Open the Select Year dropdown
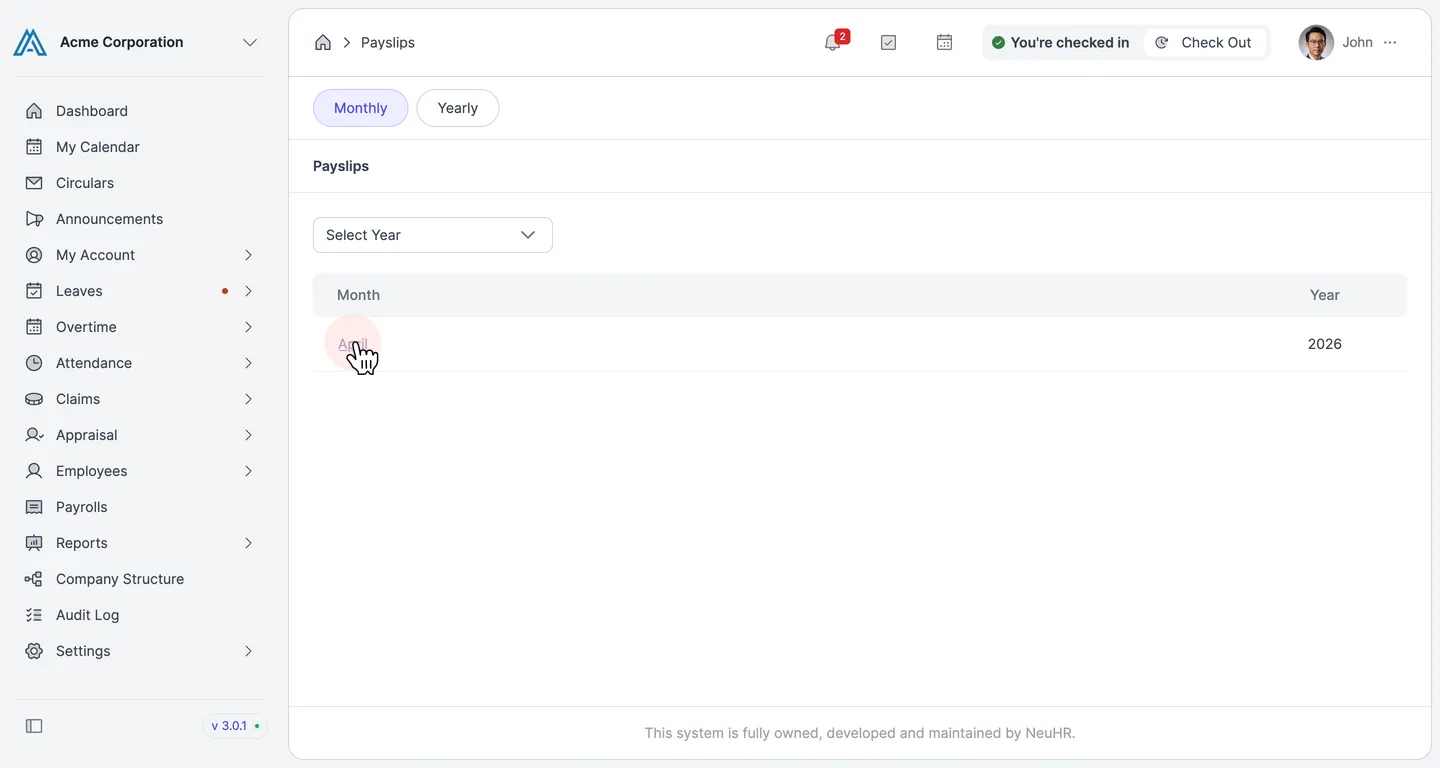Viewport: 1440px width, 768px height. (x=433, y=235)
